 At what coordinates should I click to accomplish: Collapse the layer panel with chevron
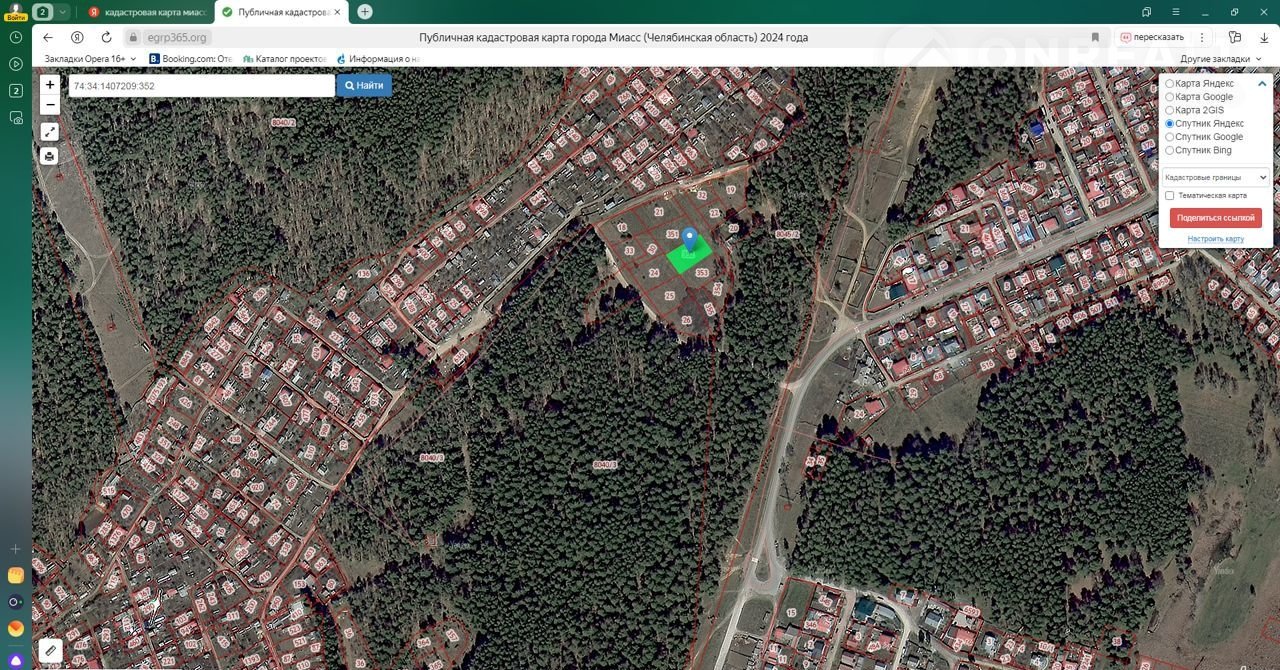tap(1262, 84)
